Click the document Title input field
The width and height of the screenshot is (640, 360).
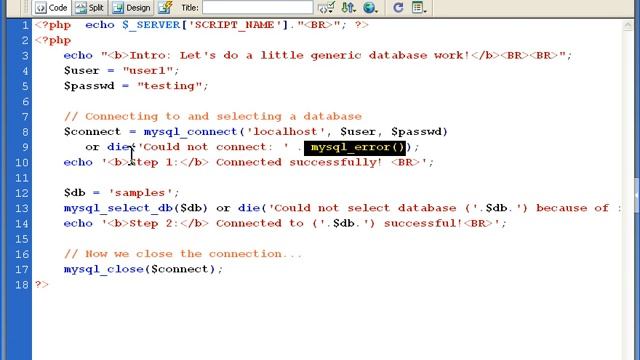point(258,7)
